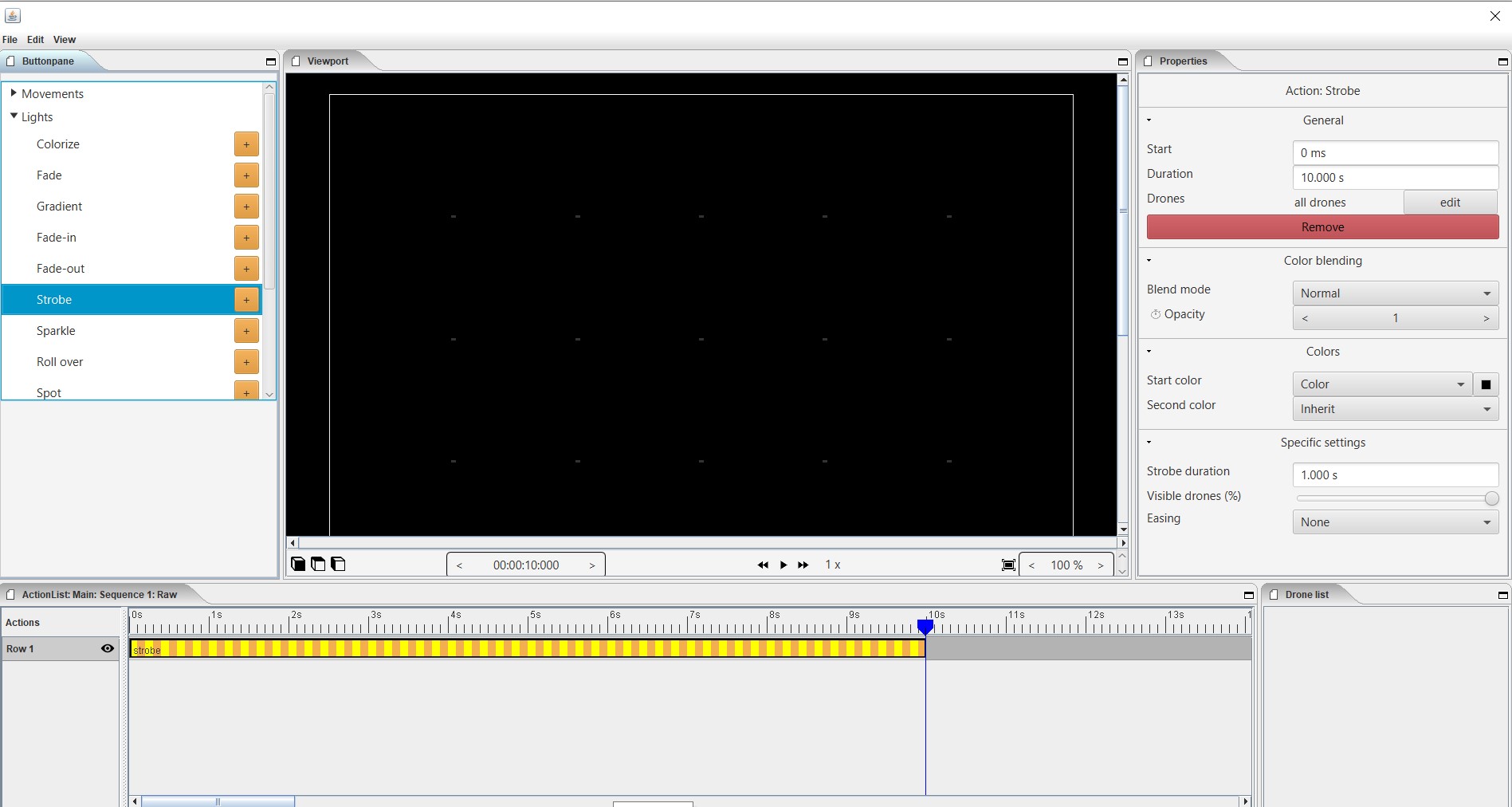Open the Easing dropdown
The width and height of the screenshot is (1512, 807).
point(1395,522)
